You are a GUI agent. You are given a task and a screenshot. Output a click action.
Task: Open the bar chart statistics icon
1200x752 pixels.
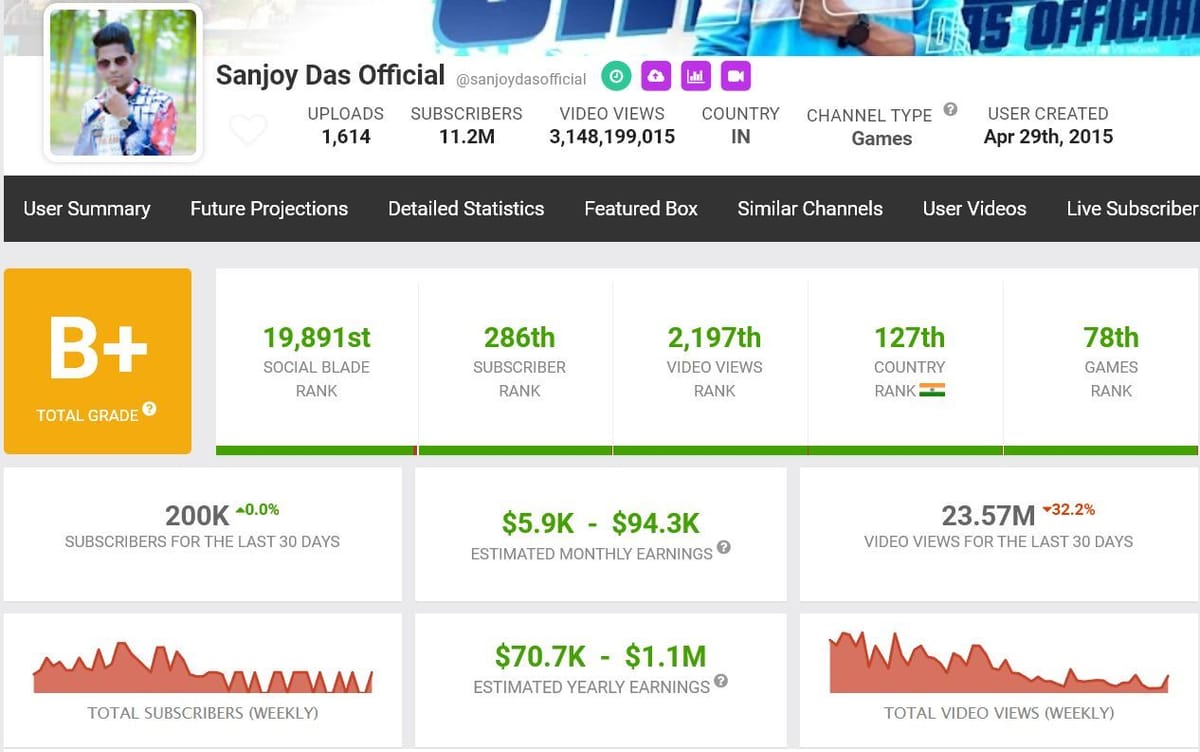click(x=696, y=76)
